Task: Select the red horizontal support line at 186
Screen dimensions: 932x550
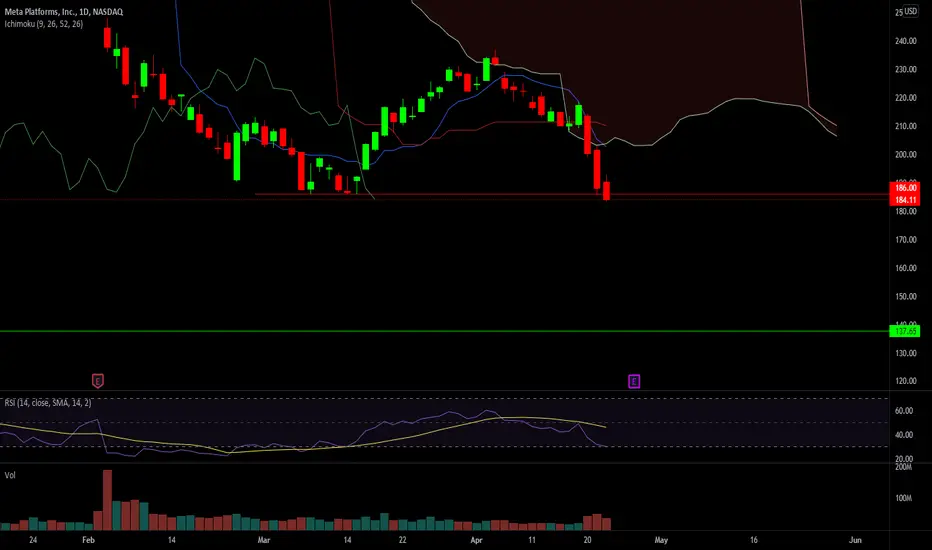Action: coord(571,194)
